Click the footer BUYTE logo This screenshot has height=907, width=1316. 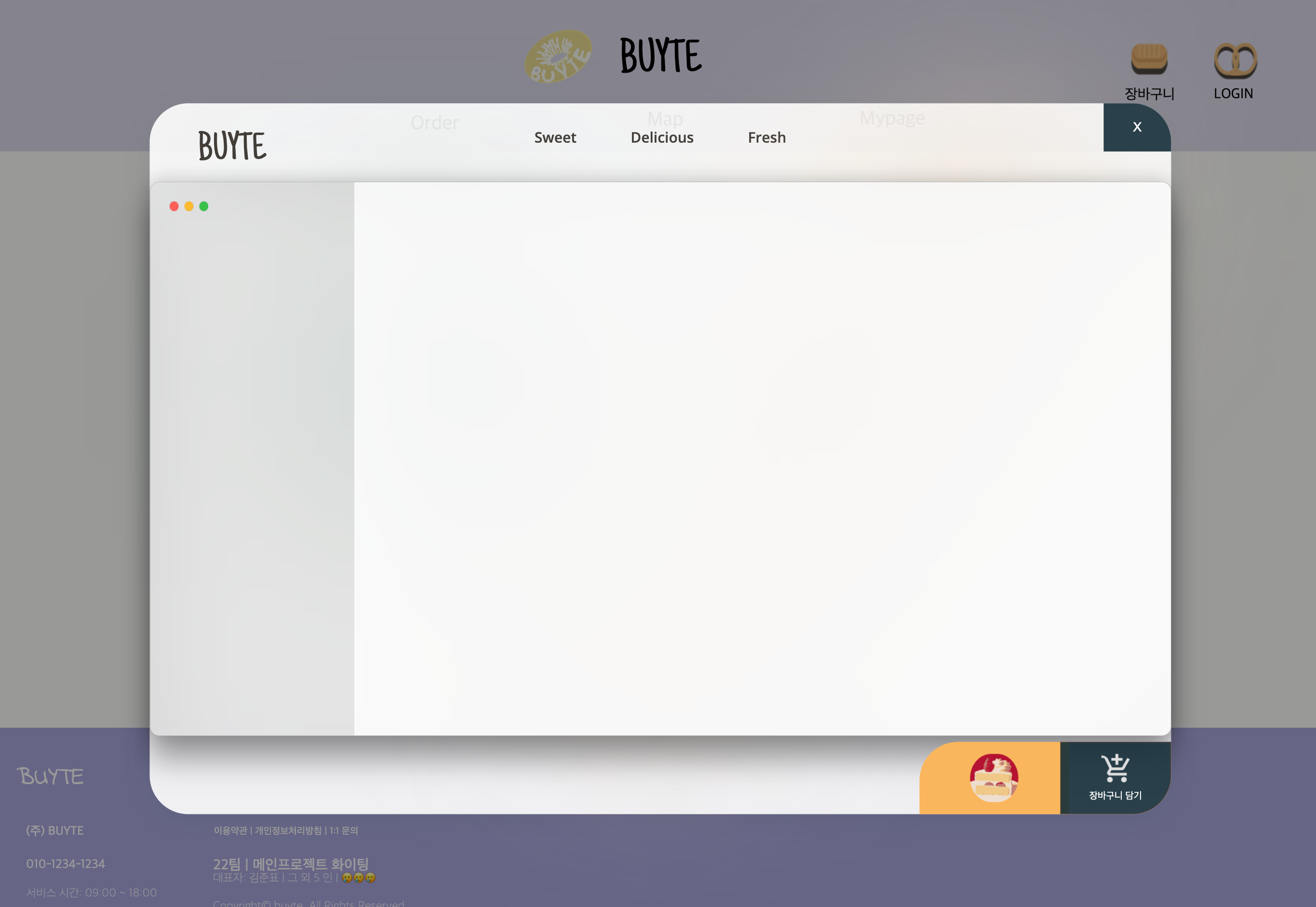[x=50, y=776]
